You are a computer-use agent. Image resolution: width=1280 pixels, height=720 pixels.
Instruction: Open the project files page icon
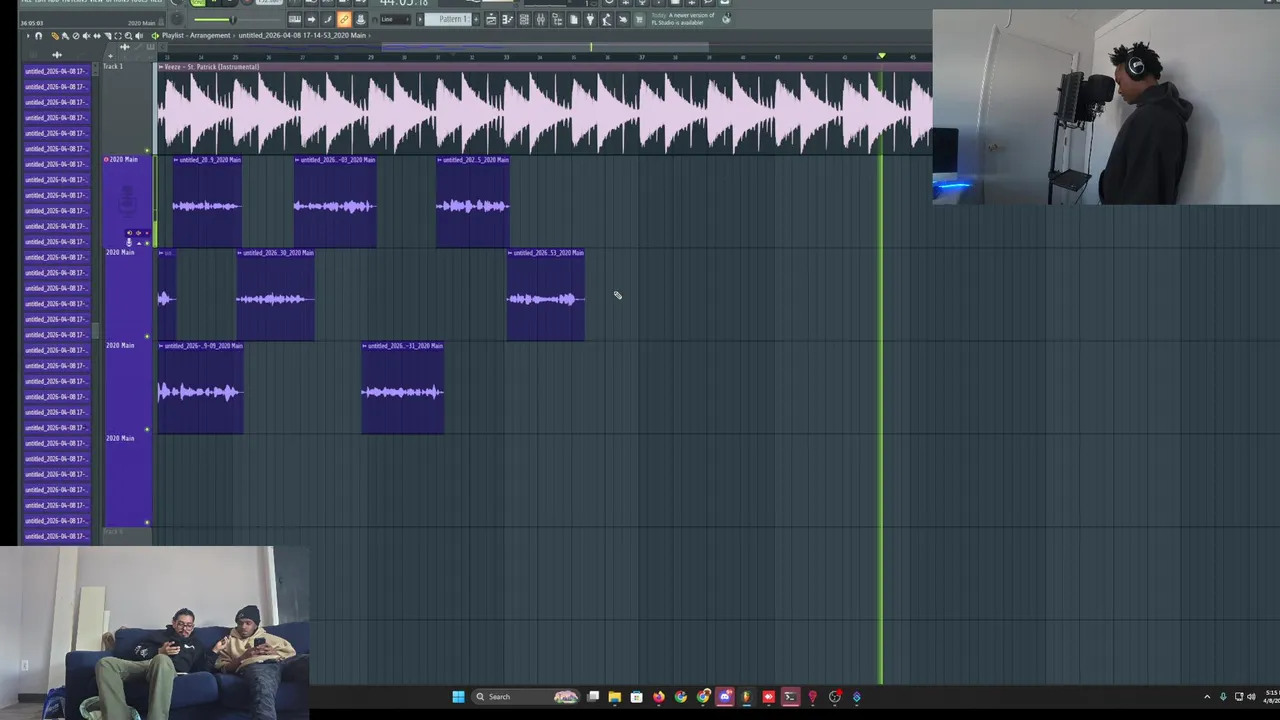pyautogui.click(x=574, y=19)
